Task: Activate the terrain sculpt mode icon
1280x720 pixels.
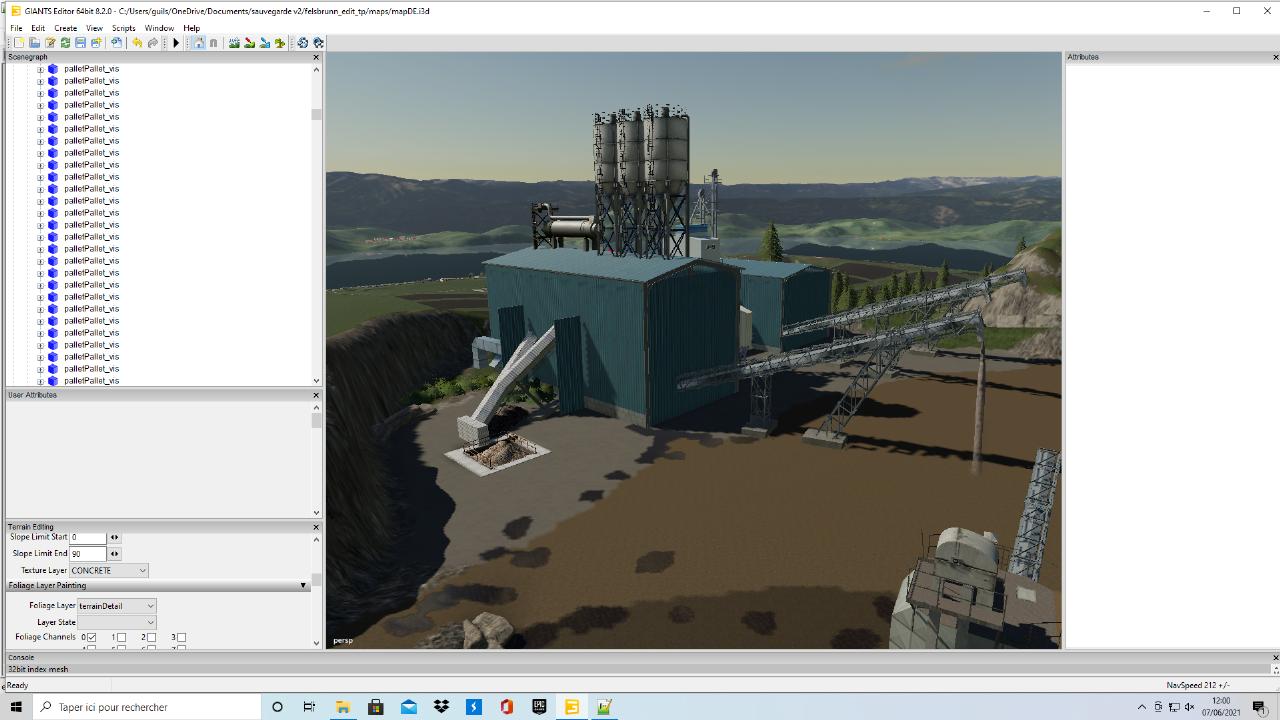Action: click(234, 43)
